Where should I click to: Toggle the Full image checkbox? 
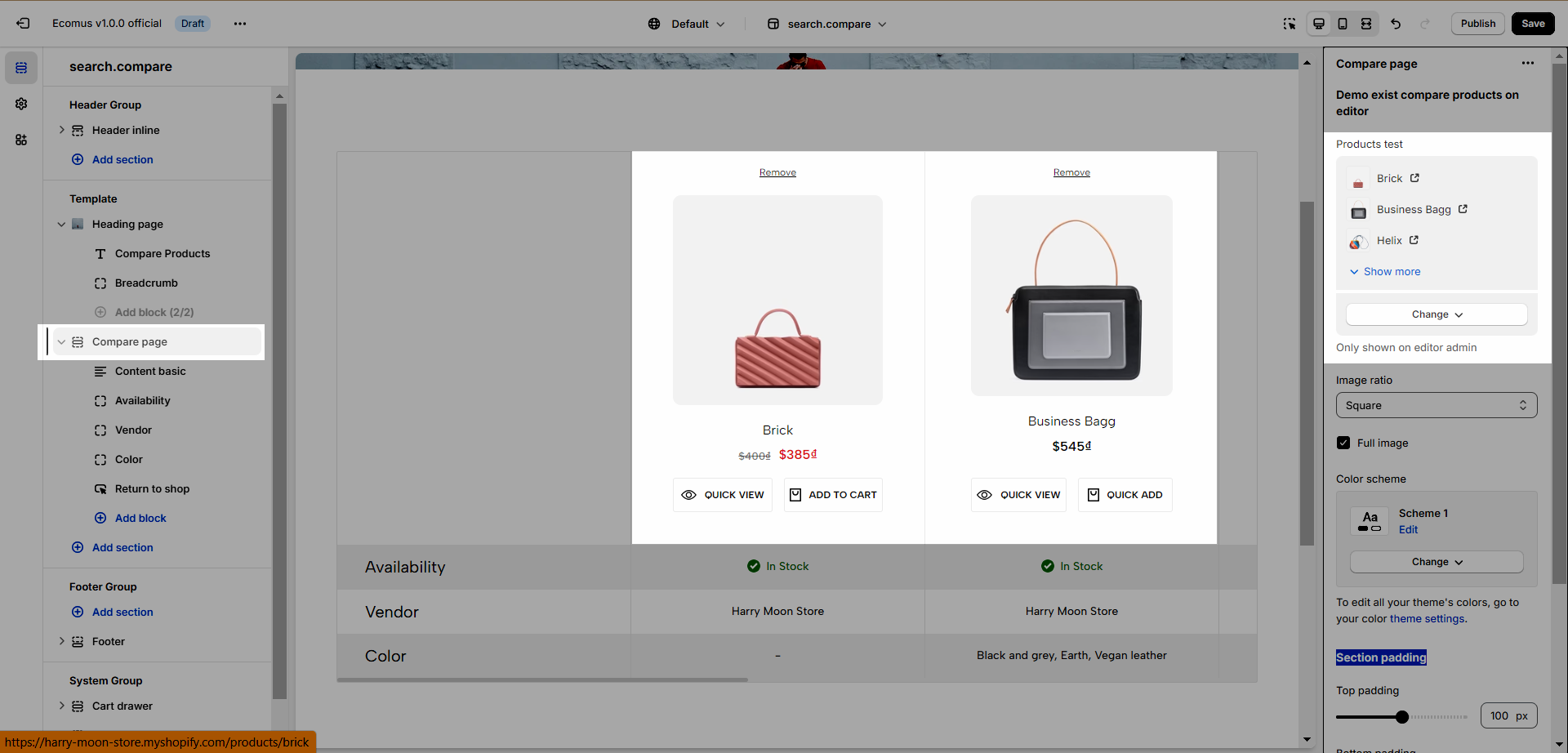(x=1343, y=443)
